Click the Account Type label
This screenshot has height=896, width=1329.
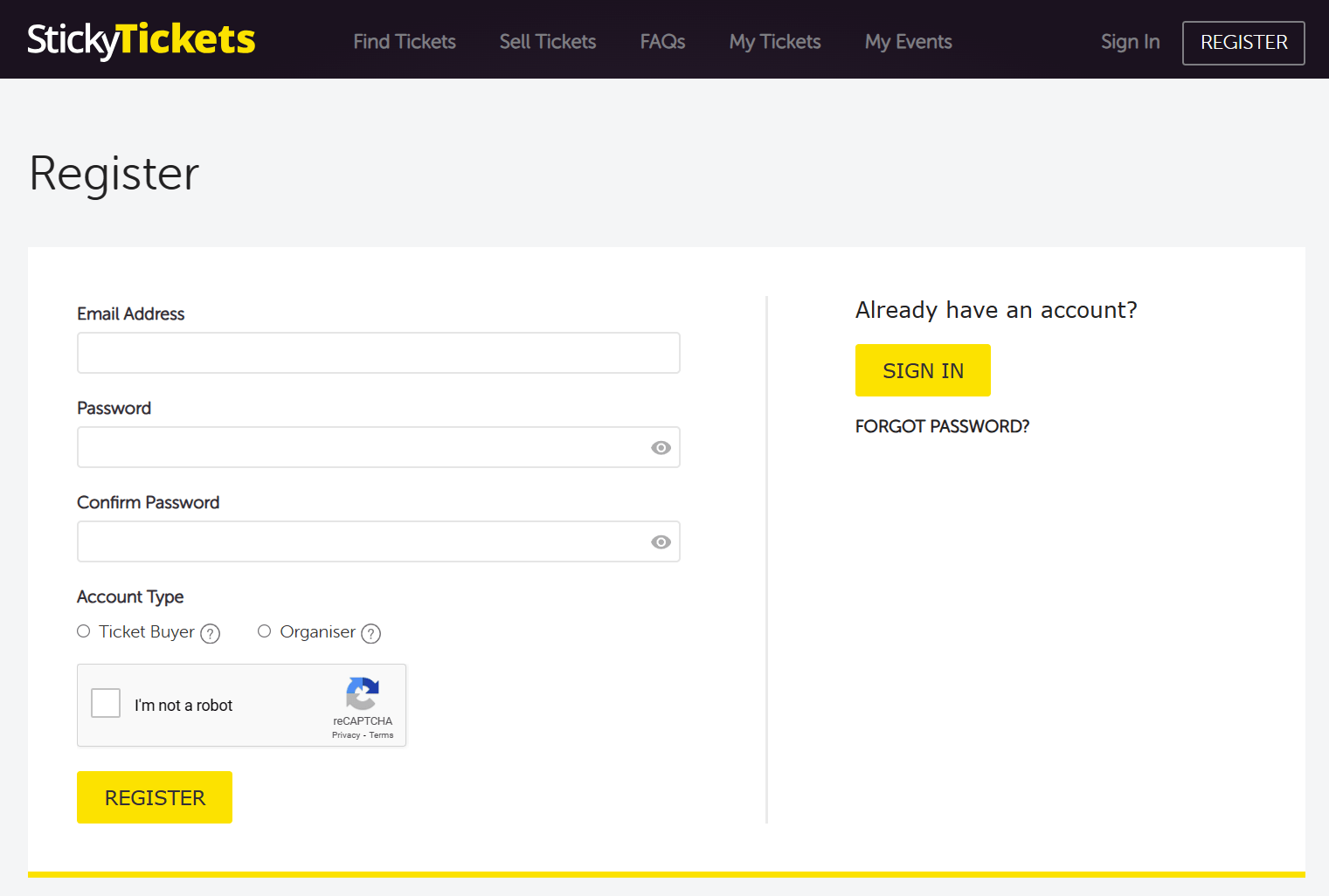(130, 596)
